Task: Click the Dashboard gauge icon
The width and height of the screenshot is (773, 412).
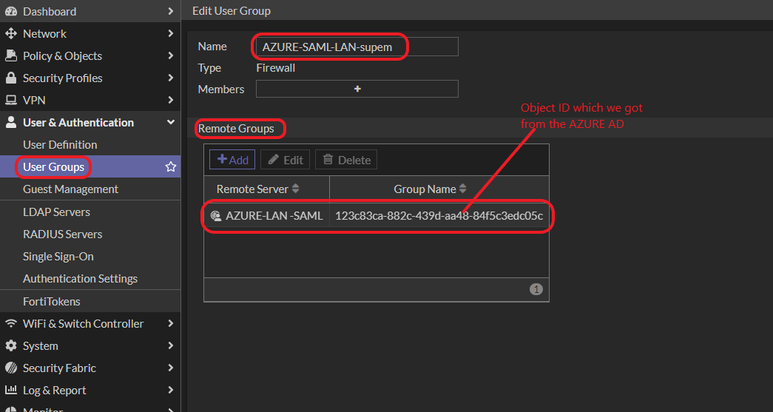Action: (10, 11)
